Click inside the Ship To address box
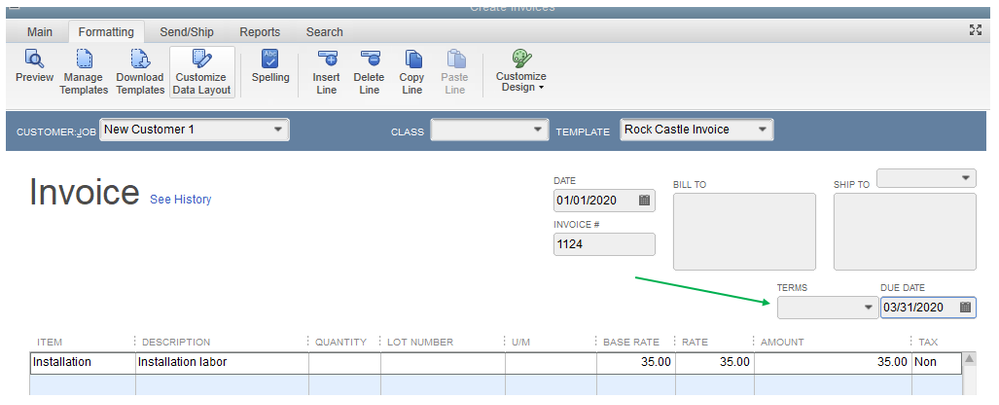Viewport: 999px width, 405px height. pos(905,232)
